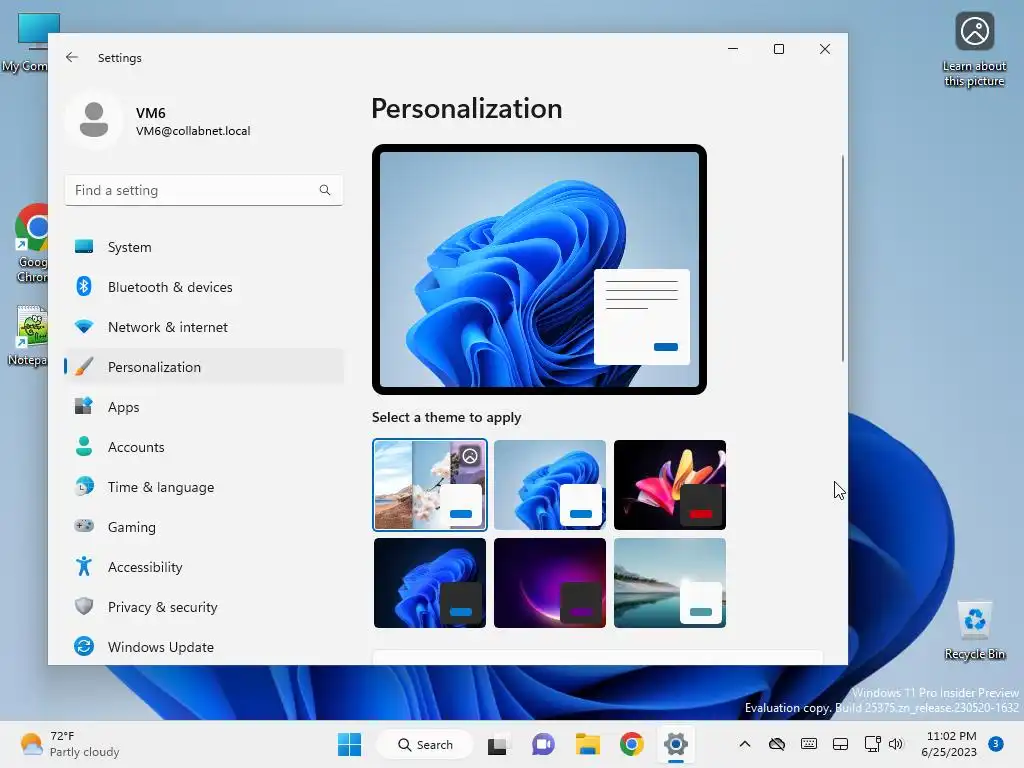Image resolution: width=1024 pixels, height=768 pixels.
Task: Apply the Windows Spotlight landscape theme
Action: click(x=430, y=485)
